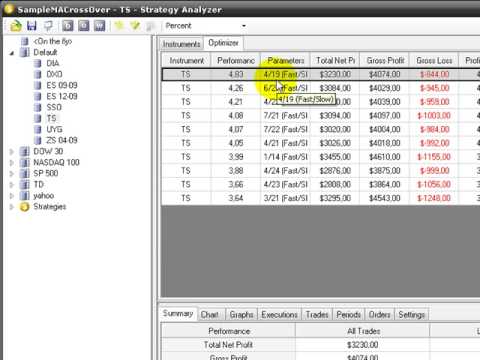The image size is (480, 360).
Task: Open the Percent display dropdown
Action: [x=206, y=26]
